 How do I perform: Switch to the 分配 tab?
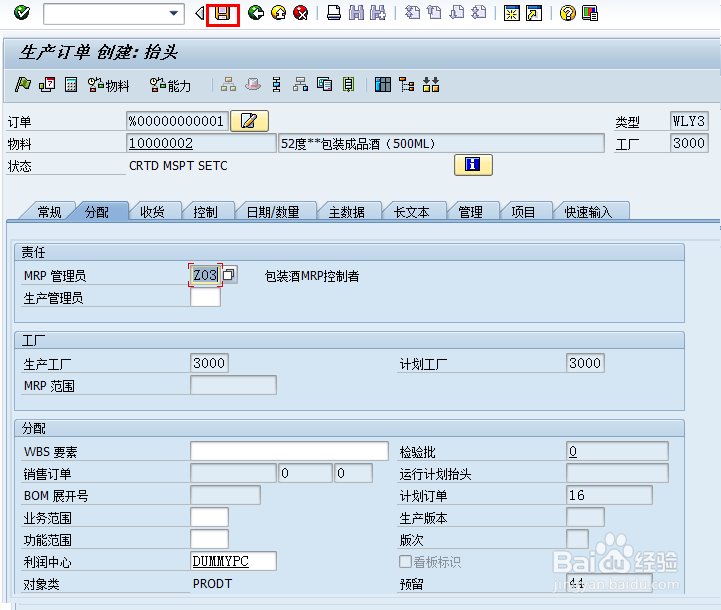pos(97,212)
